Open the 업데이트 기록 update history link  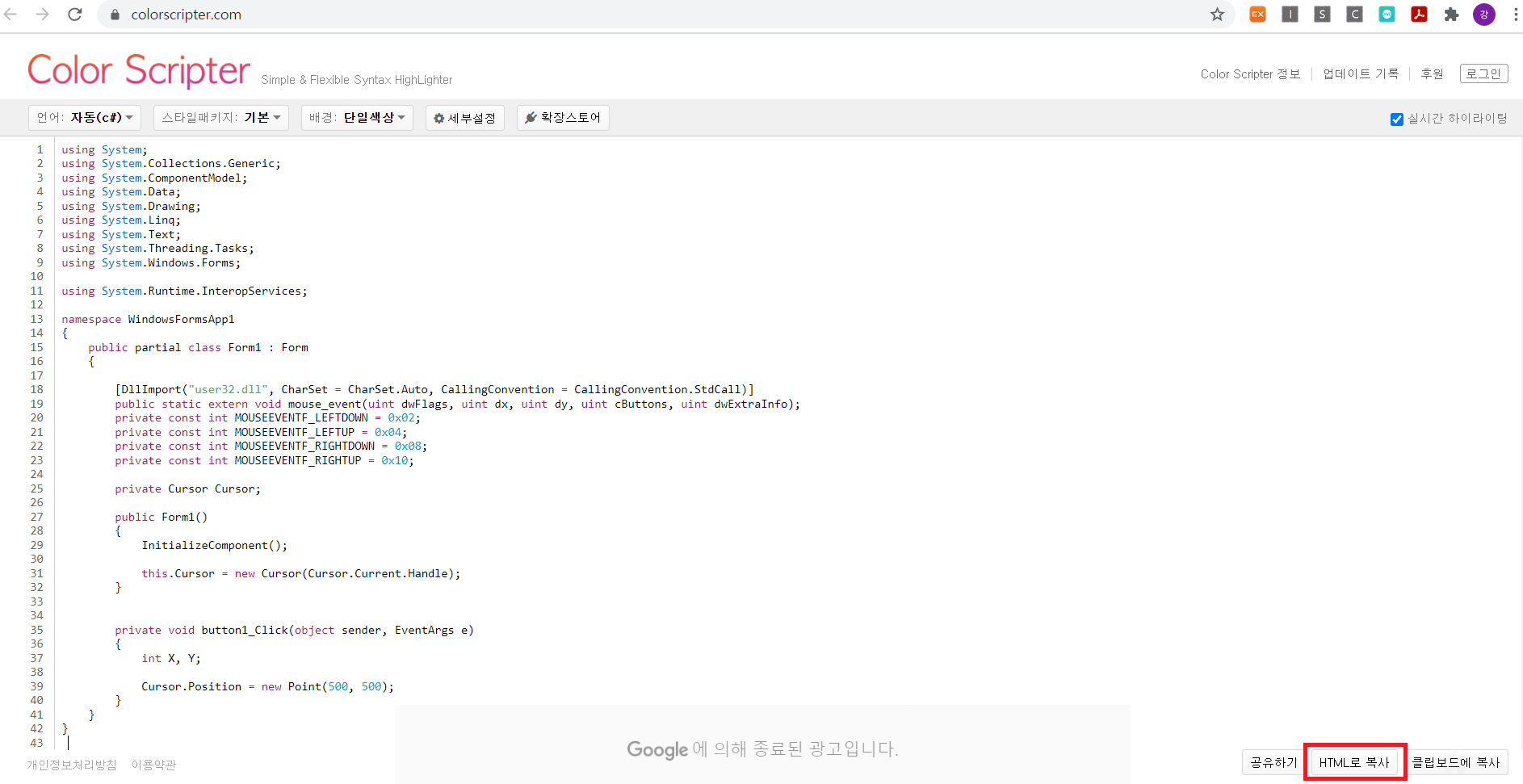(x=1361, y=74)
